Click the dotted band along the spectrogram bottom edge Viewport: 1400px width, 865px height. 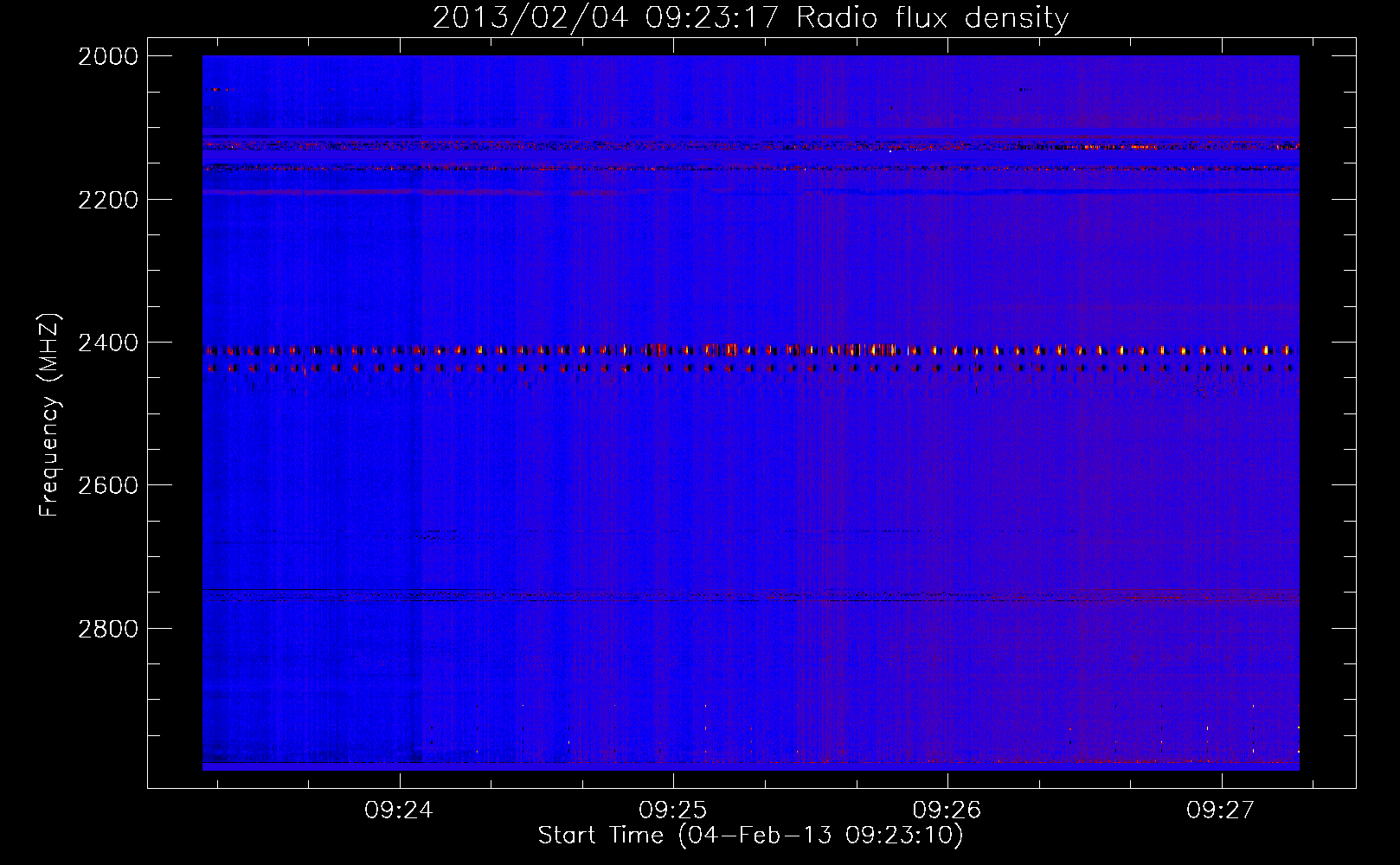(x=750, y=759)
